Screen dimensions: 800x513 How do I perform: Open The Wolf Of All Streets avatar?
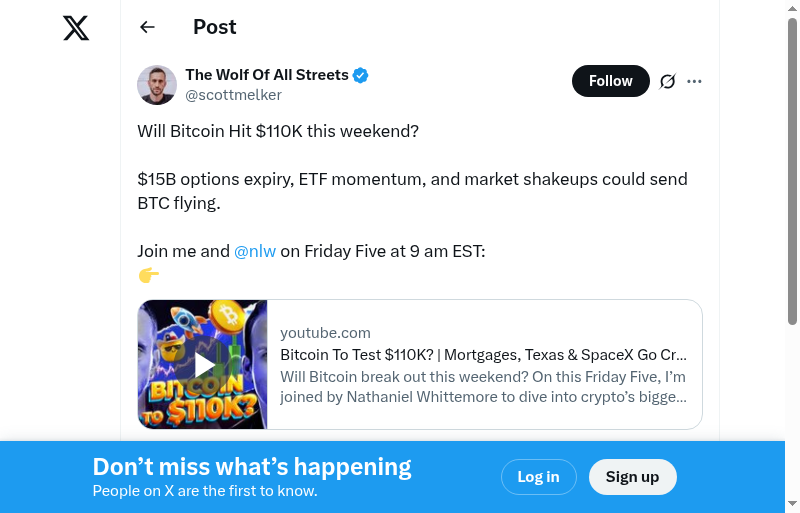(x=157, y=85)
